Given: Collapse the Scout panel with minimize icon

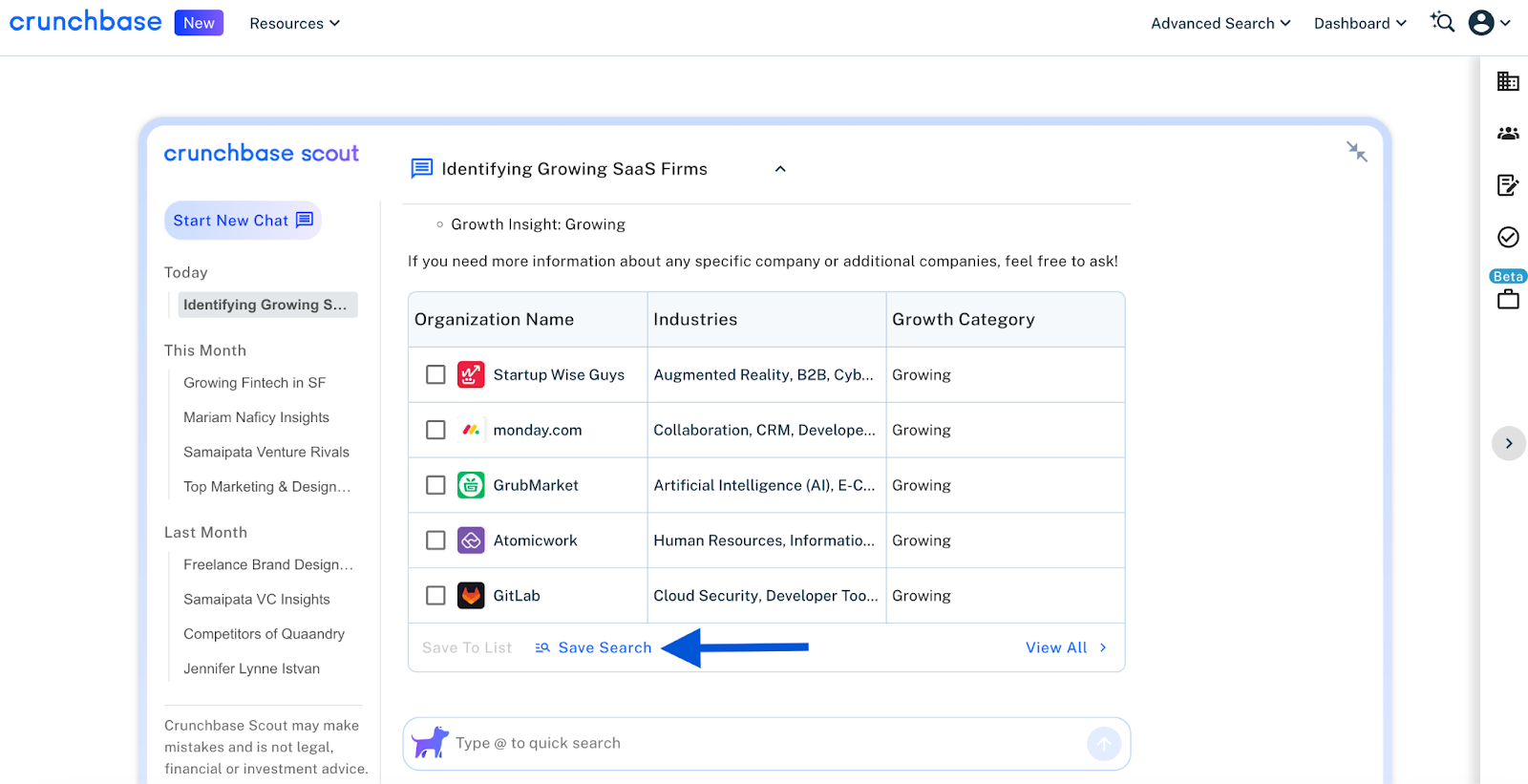Looking at the screenshot, I should pyautogui.click(x=1357, y=151).
